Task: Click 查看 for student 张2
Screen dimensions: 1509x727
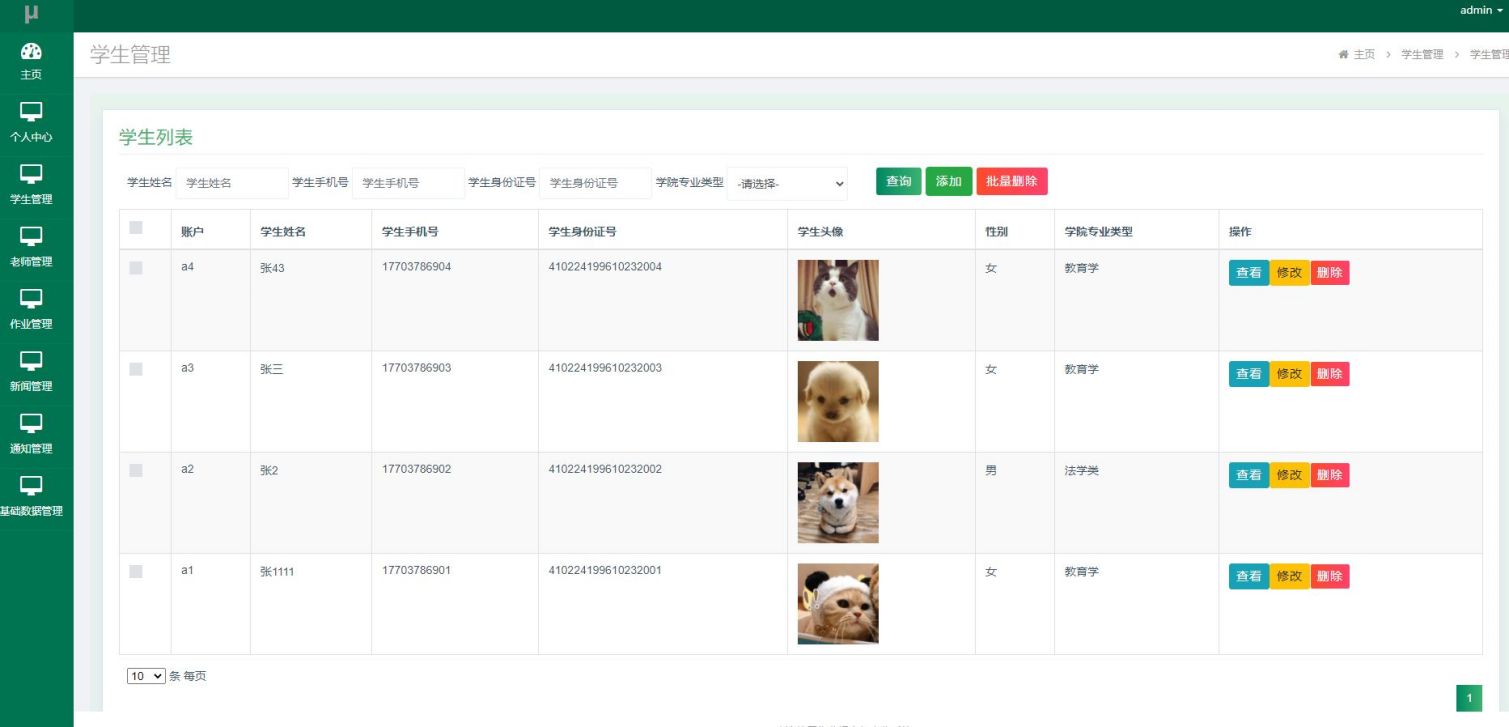Action: pos(1249,475)
